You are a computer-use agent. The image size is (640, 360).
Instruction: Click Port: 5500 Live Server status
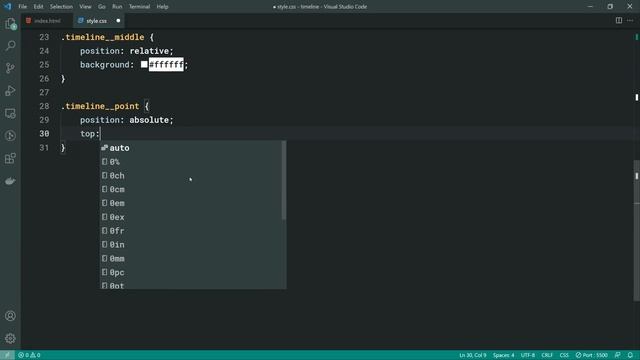click(591, 355)
